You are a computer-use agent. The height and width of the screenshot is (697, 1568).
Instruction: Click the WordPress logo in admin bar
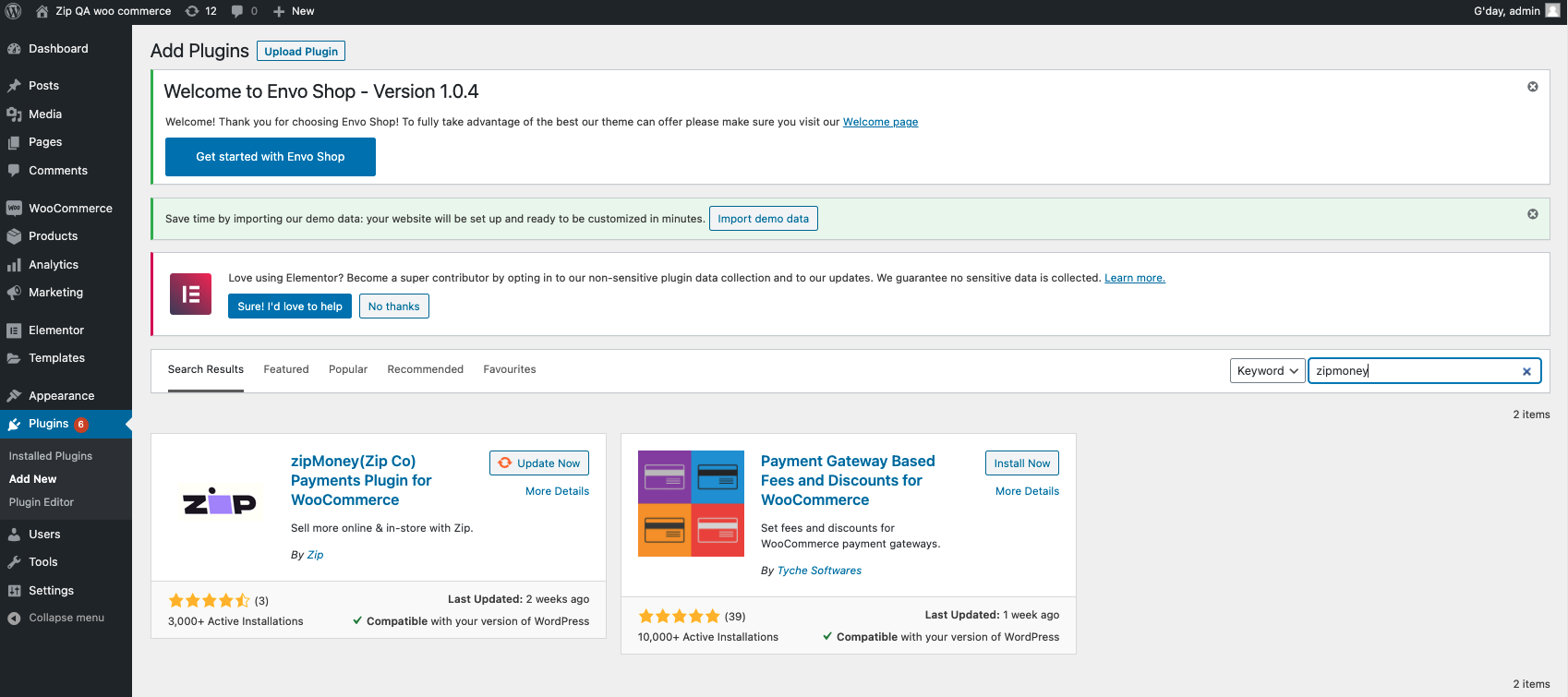point(14,11)
